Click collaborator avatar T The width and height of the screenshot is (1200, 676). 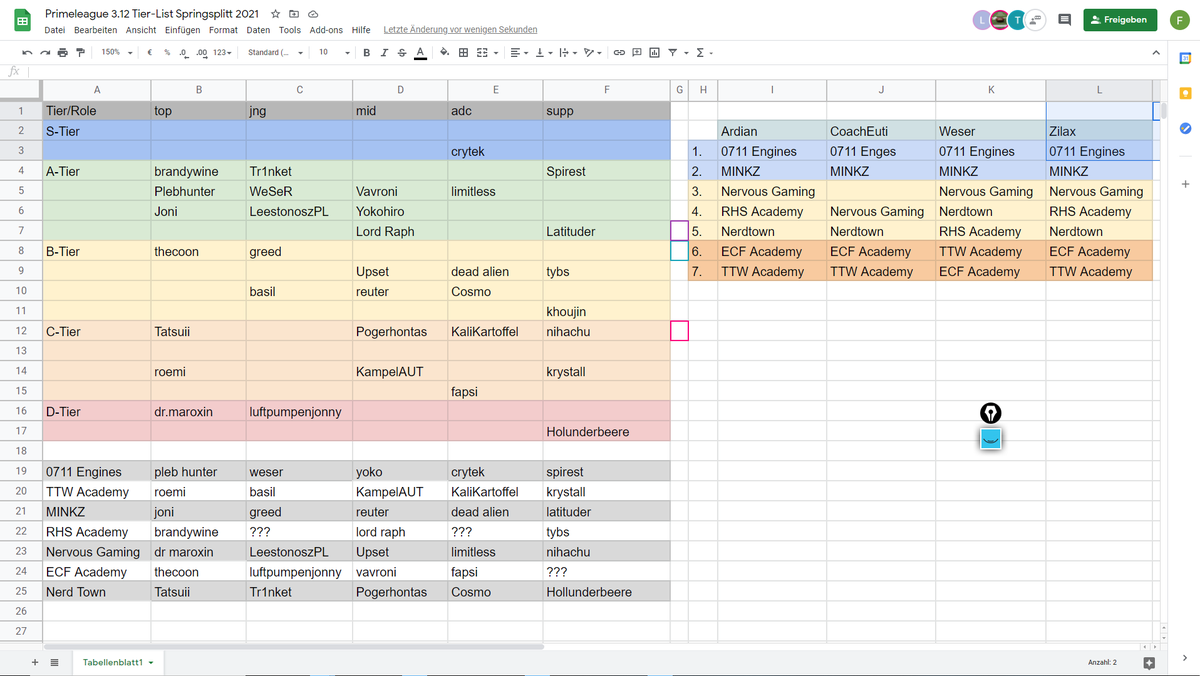tap(1016, 19)
